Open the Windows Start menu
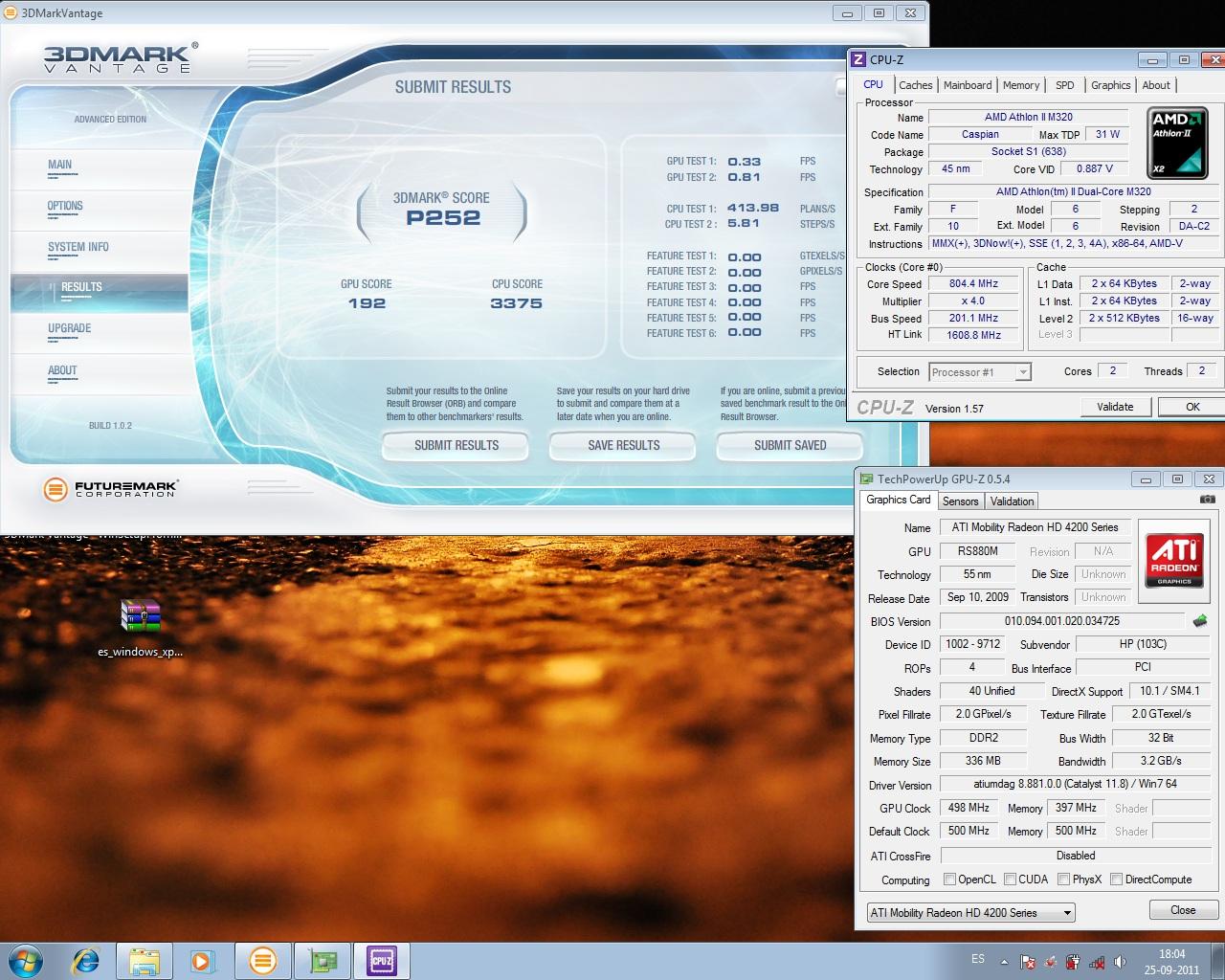Viewport: 1225px width, 980px height. tap(25, 960)
